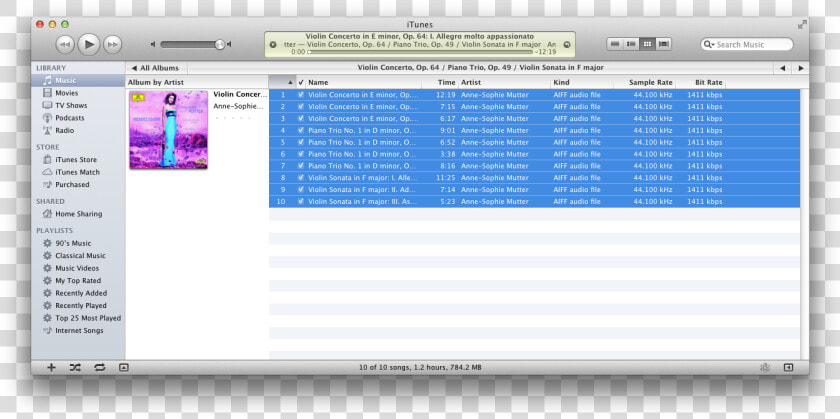Open TV Shows in the library
840x419 pixels.
click(71, 106)
